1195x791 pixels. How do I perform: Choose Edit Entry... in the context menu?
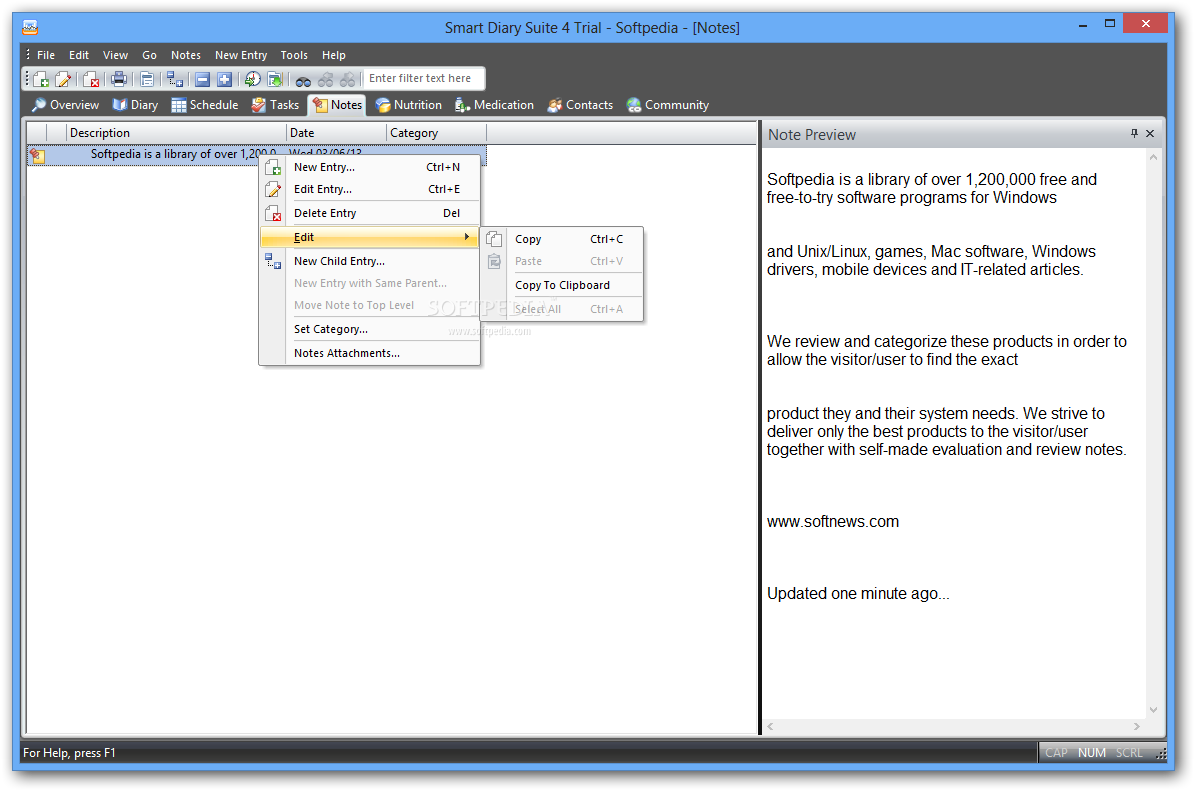[x=370, y=189]
